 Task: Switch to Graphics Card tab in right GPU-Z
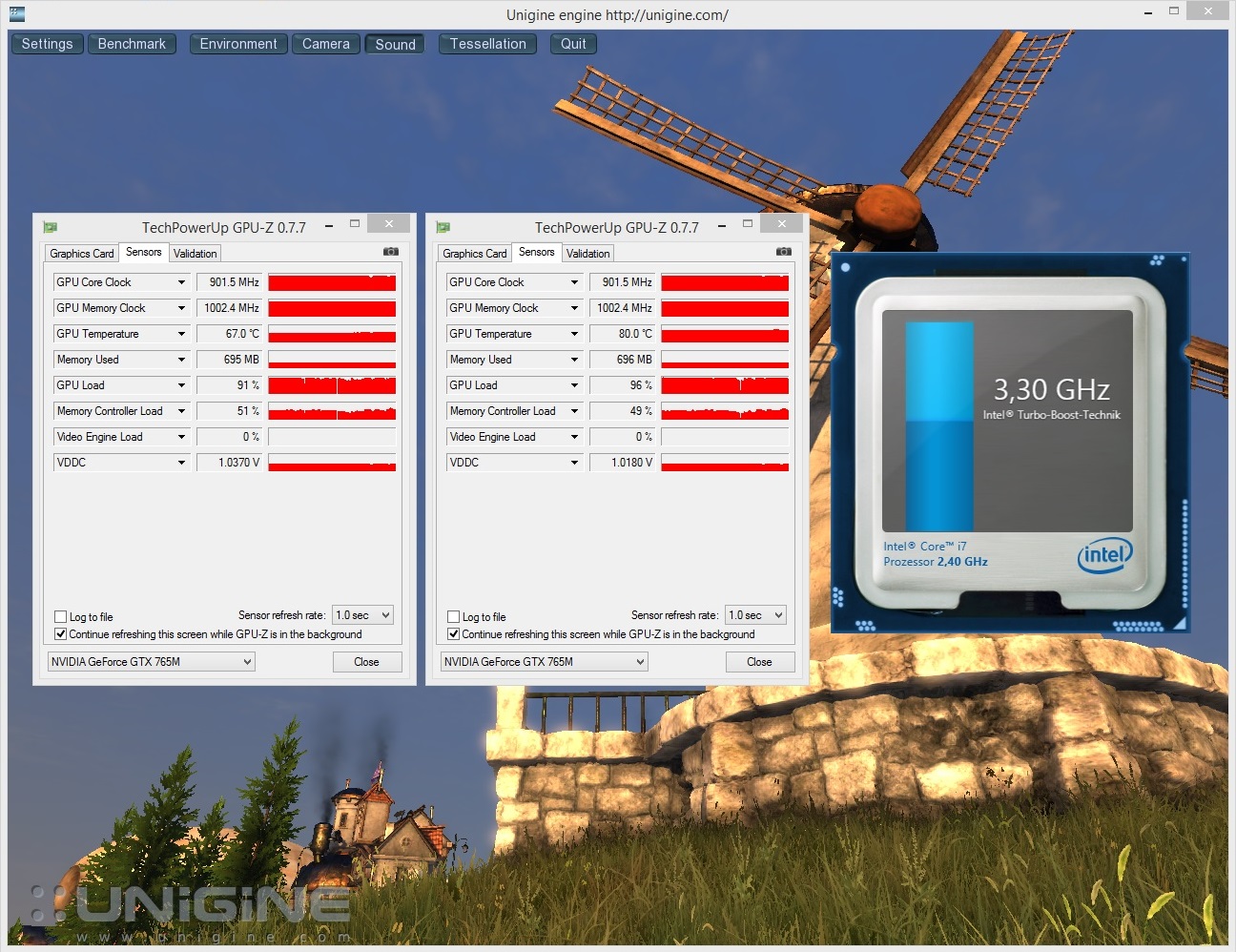(475, 254)
